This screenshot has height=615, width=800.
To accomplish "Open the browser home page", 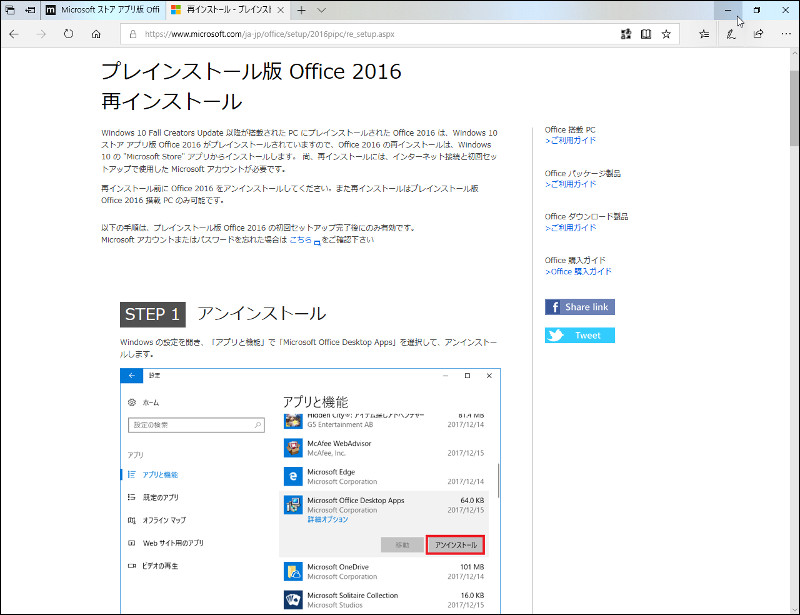I will tap(96, 34).
